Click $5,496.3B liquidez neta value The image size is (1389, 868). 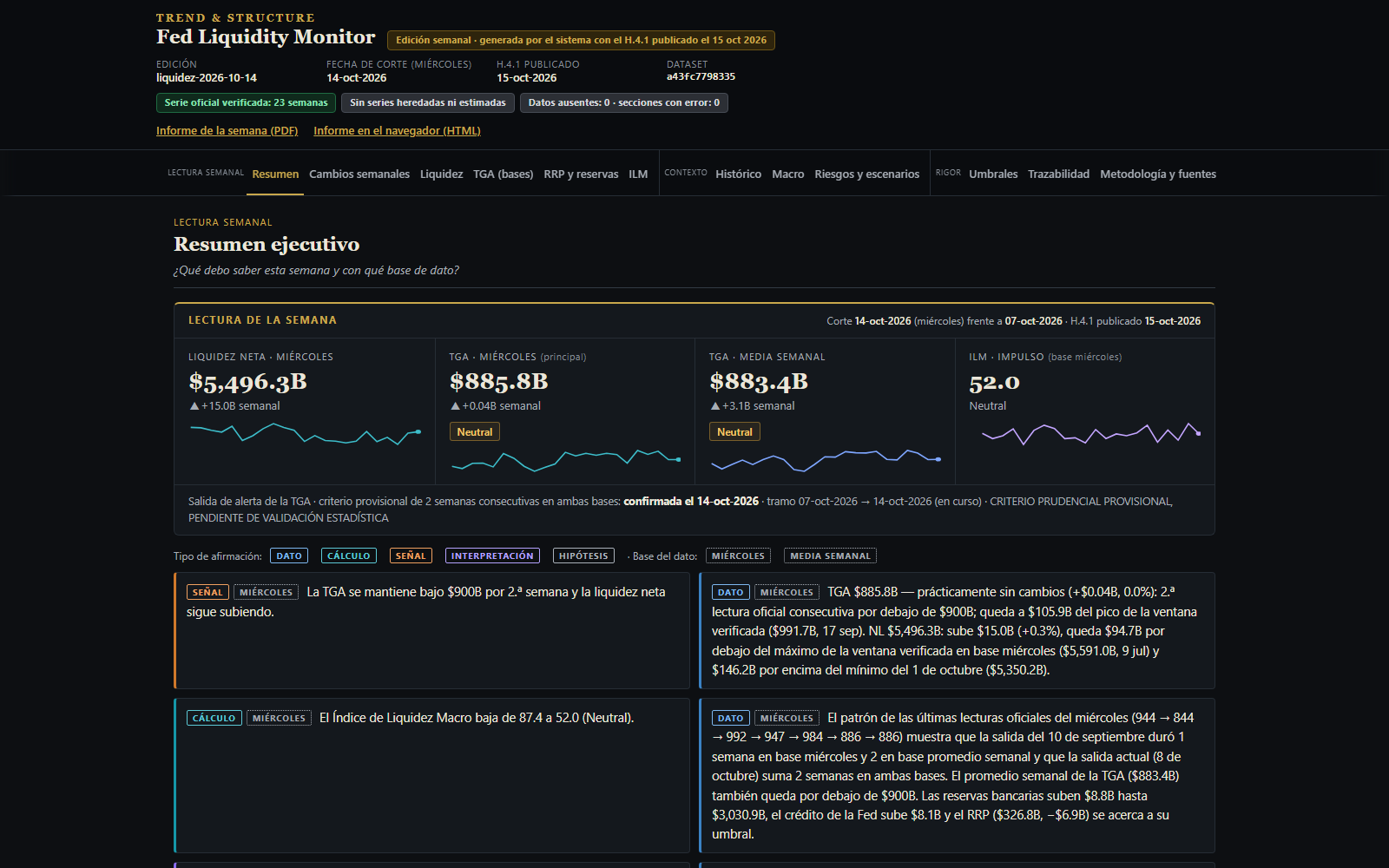click(x=247, y=382)
